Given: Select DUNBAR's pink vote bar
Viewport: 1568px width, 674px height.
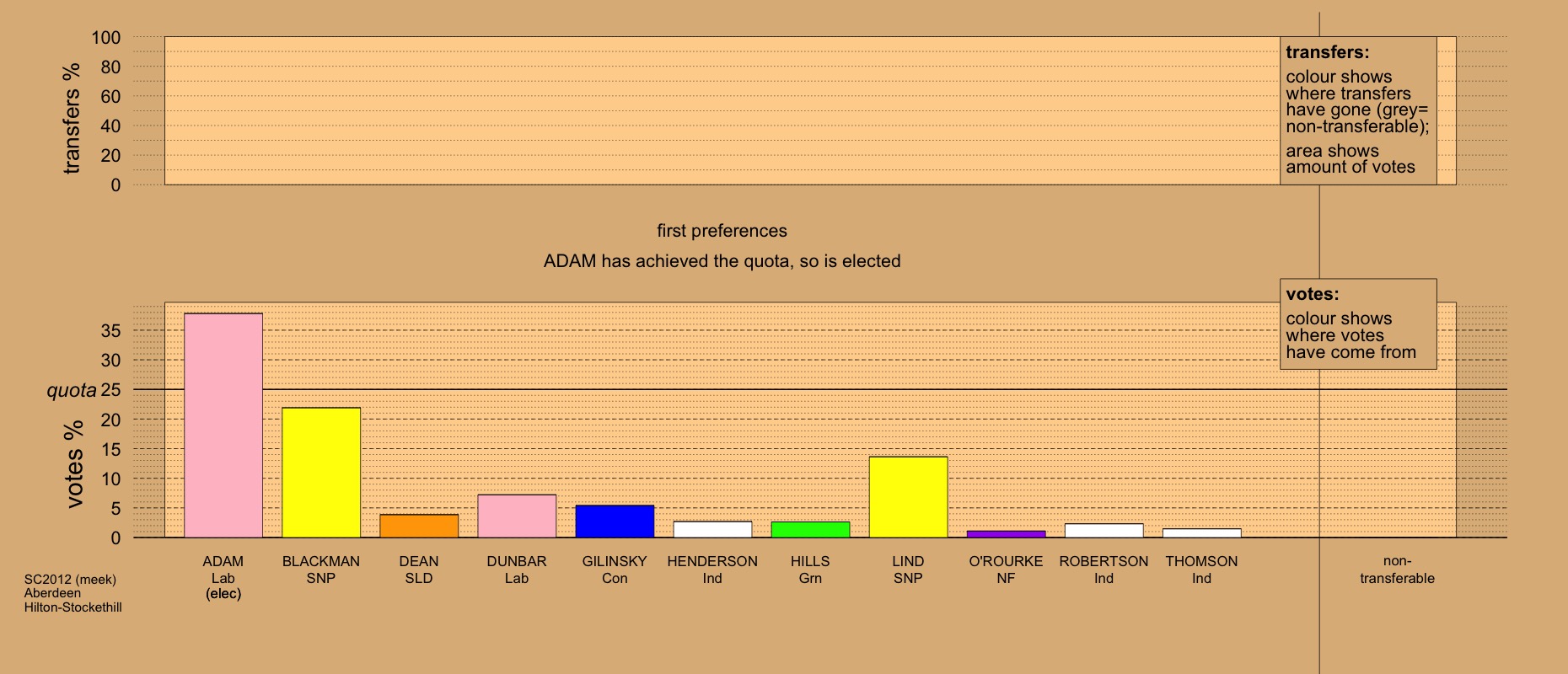Looking at the screenshot, I should pyautogui.click(x=517, y=516).
